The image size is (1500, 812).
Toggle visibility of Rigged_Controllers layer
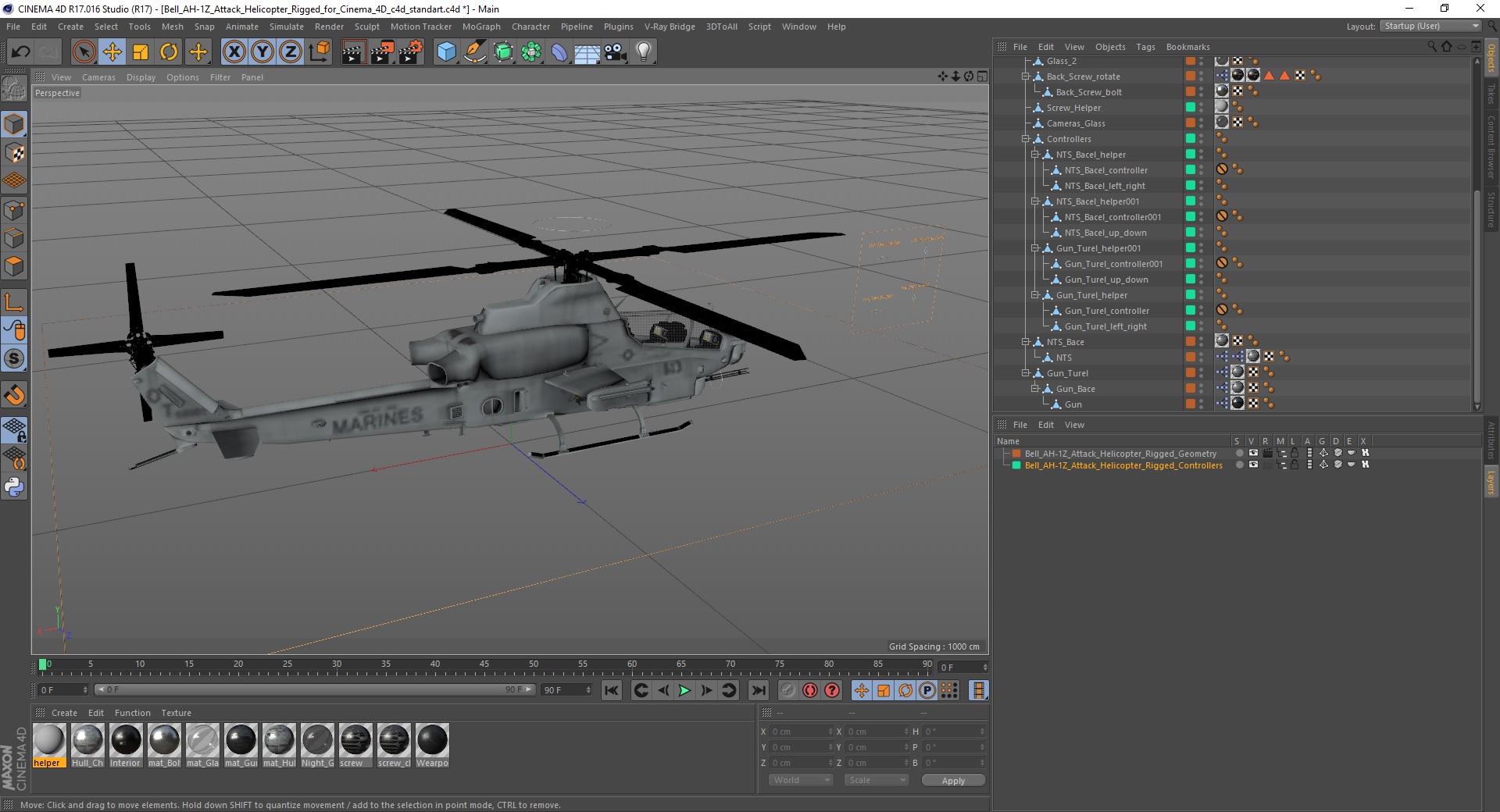1253,465
